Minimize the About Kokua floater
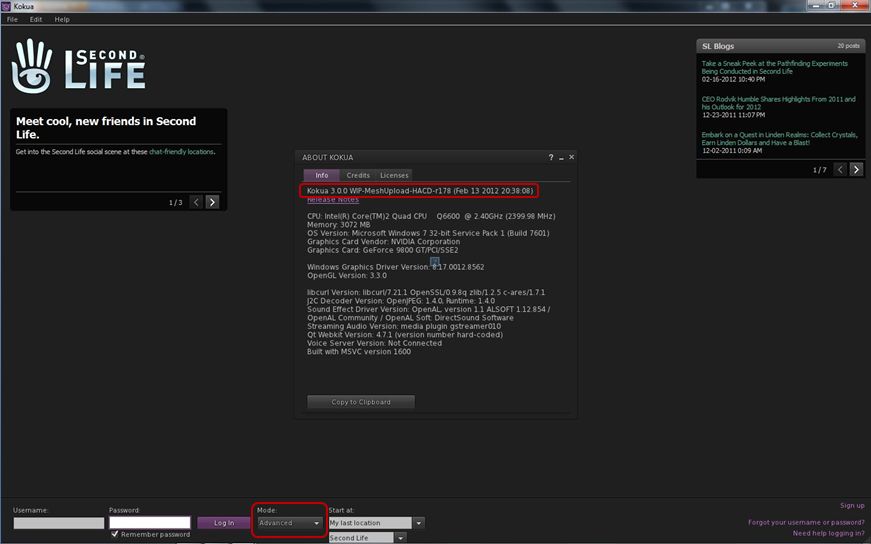Viewport: 871px width, 544px height. 561,158
